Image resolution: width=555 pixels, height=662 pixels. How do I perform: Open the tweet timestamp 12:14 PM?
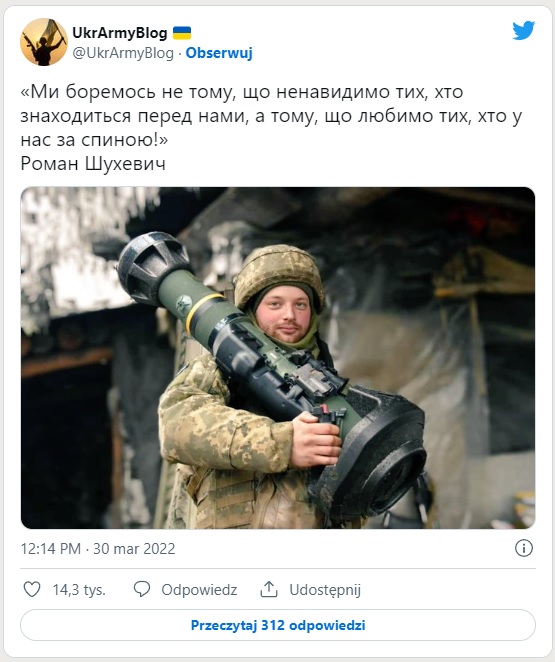[x=51, y=548]
